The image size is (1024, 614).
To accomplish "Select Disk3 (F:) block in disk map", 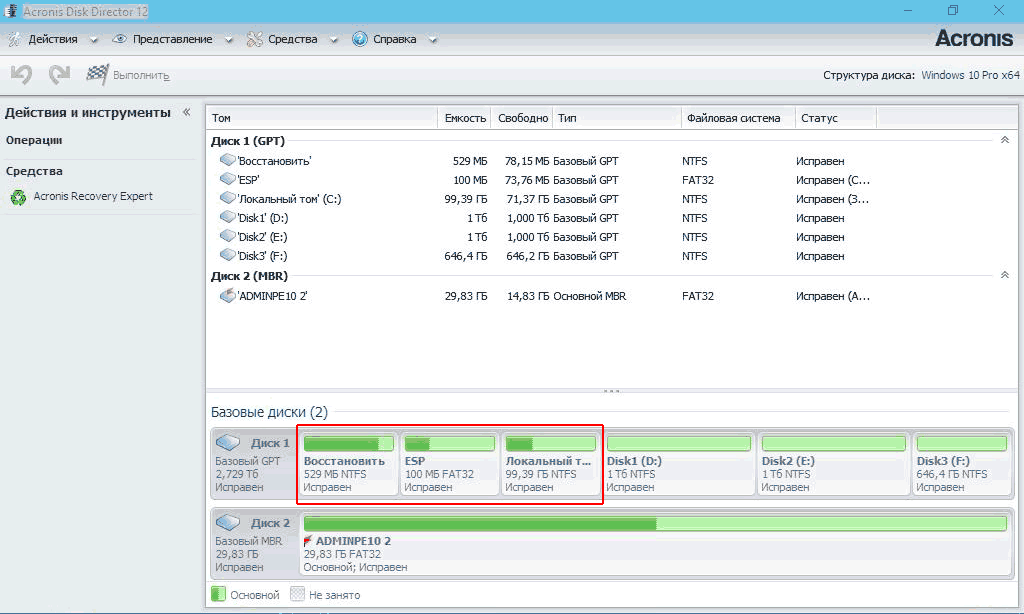I will (962, 464).
